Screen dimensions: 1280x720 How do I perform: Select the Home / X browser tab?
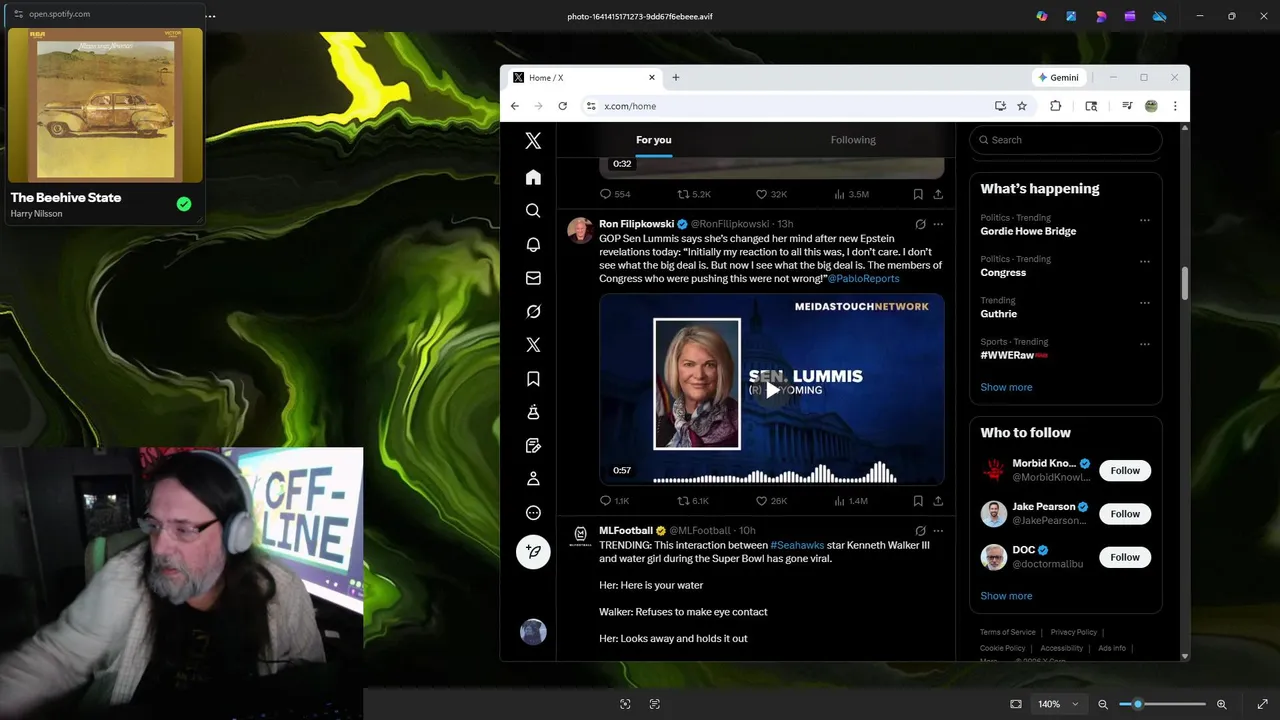[584, 78]
